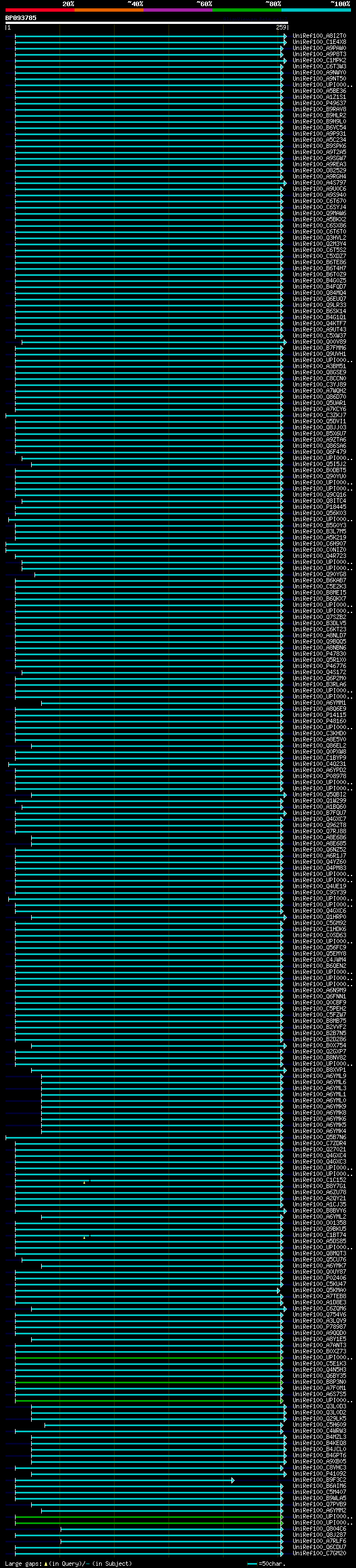
Task: Select hit UniRef100_Q86EL2
Action: (x=319, y=746)
